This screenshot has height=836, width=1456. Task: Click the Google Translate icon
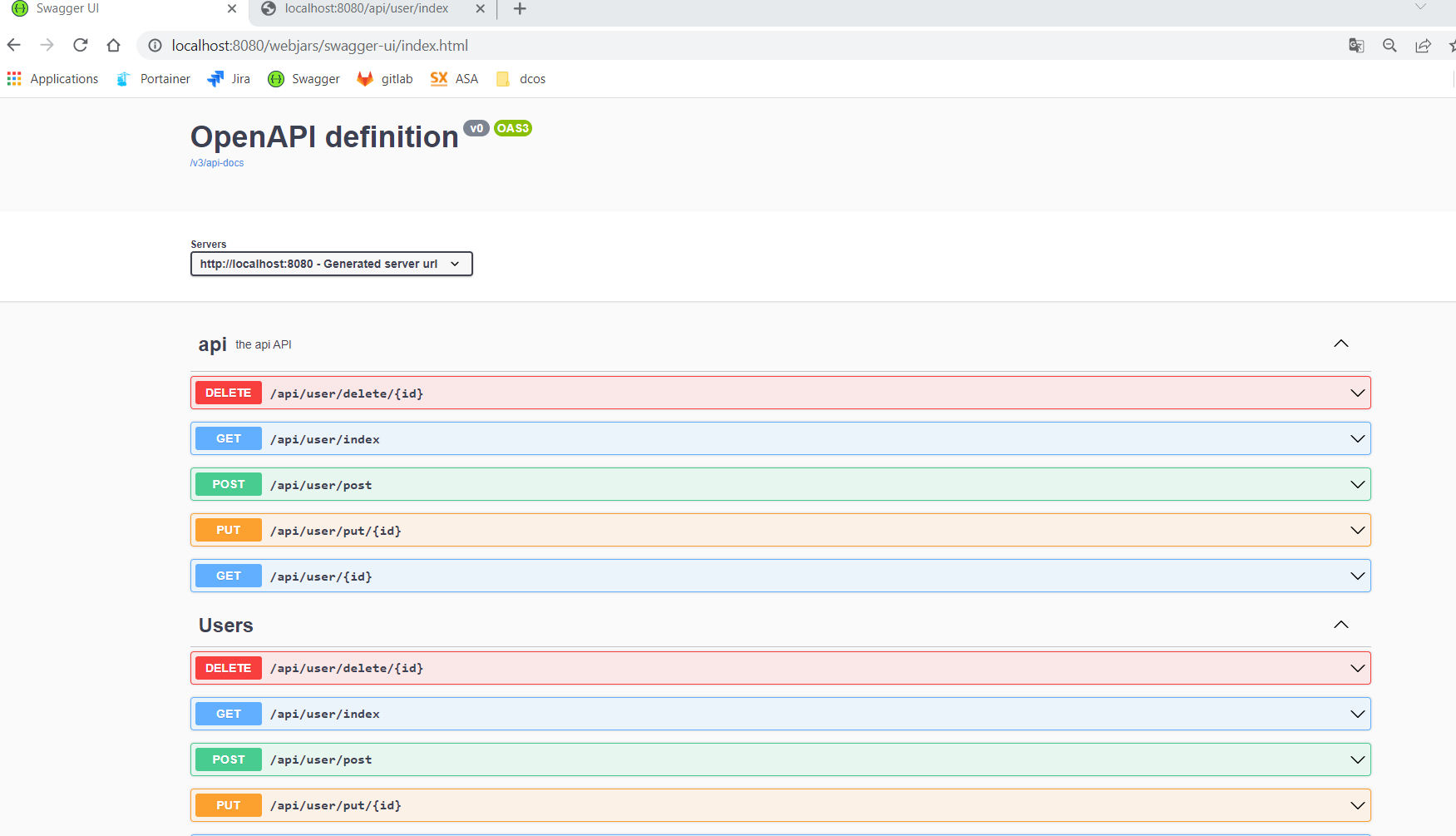point(1356,46)
